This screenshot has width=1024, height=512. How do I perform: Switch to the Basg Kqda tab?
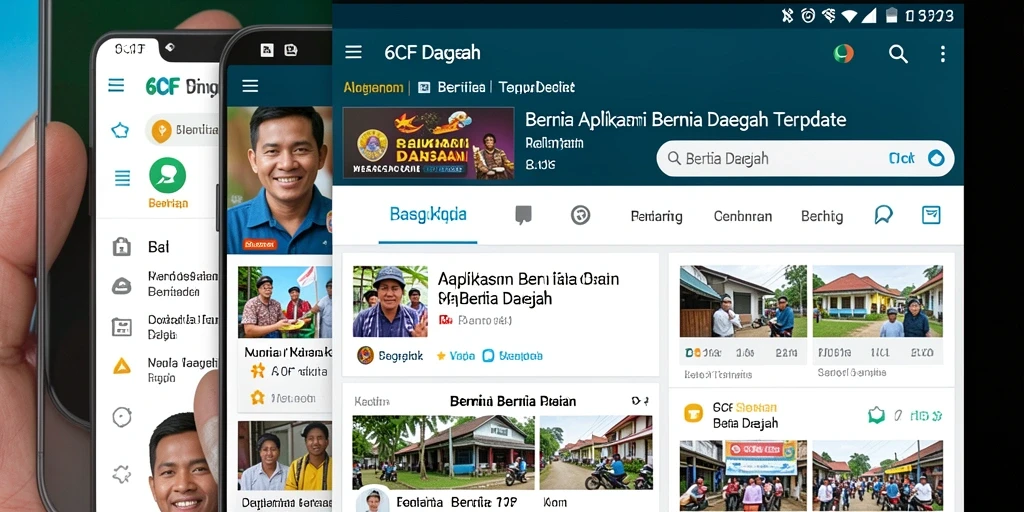pos(428,214)
